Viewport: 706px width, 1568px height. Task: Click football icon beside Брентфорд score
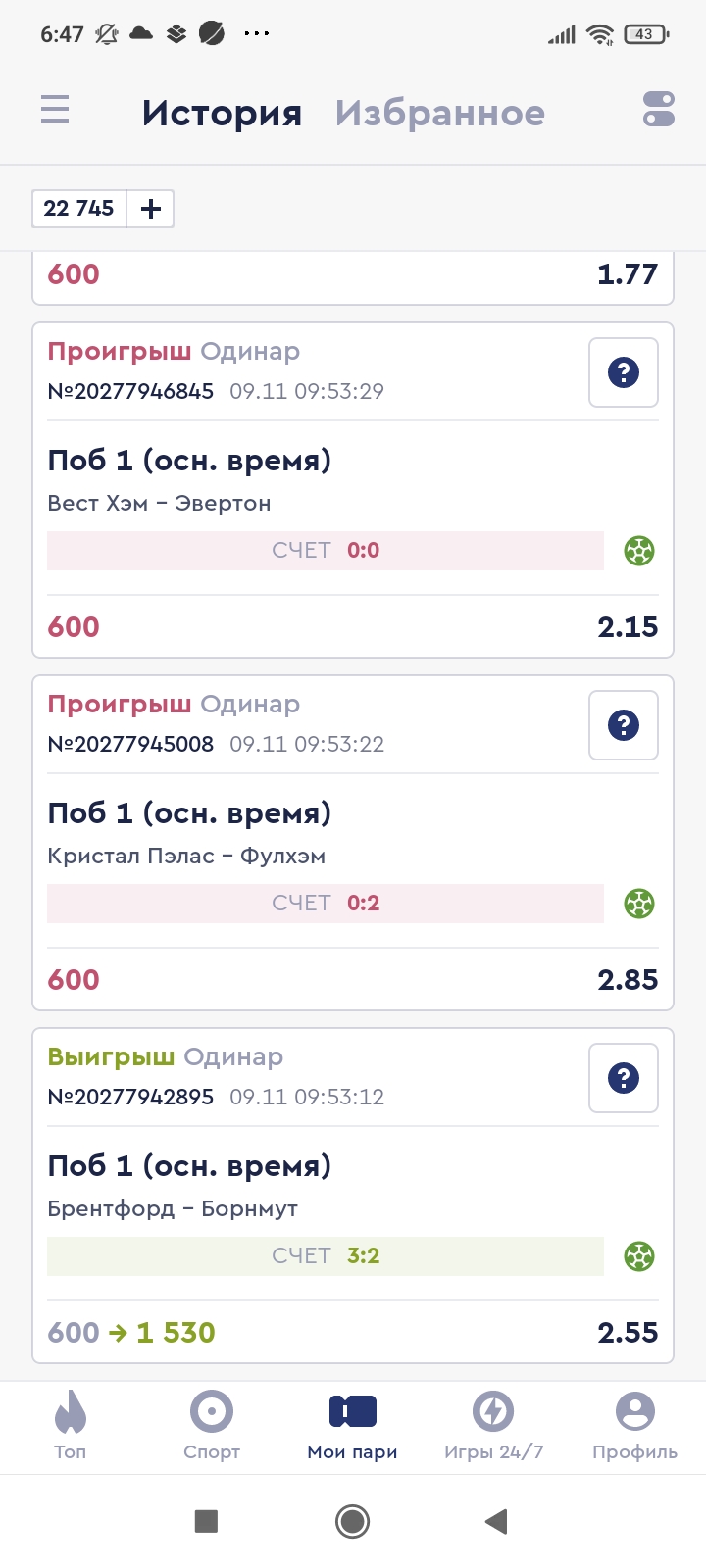[639, 1256]
